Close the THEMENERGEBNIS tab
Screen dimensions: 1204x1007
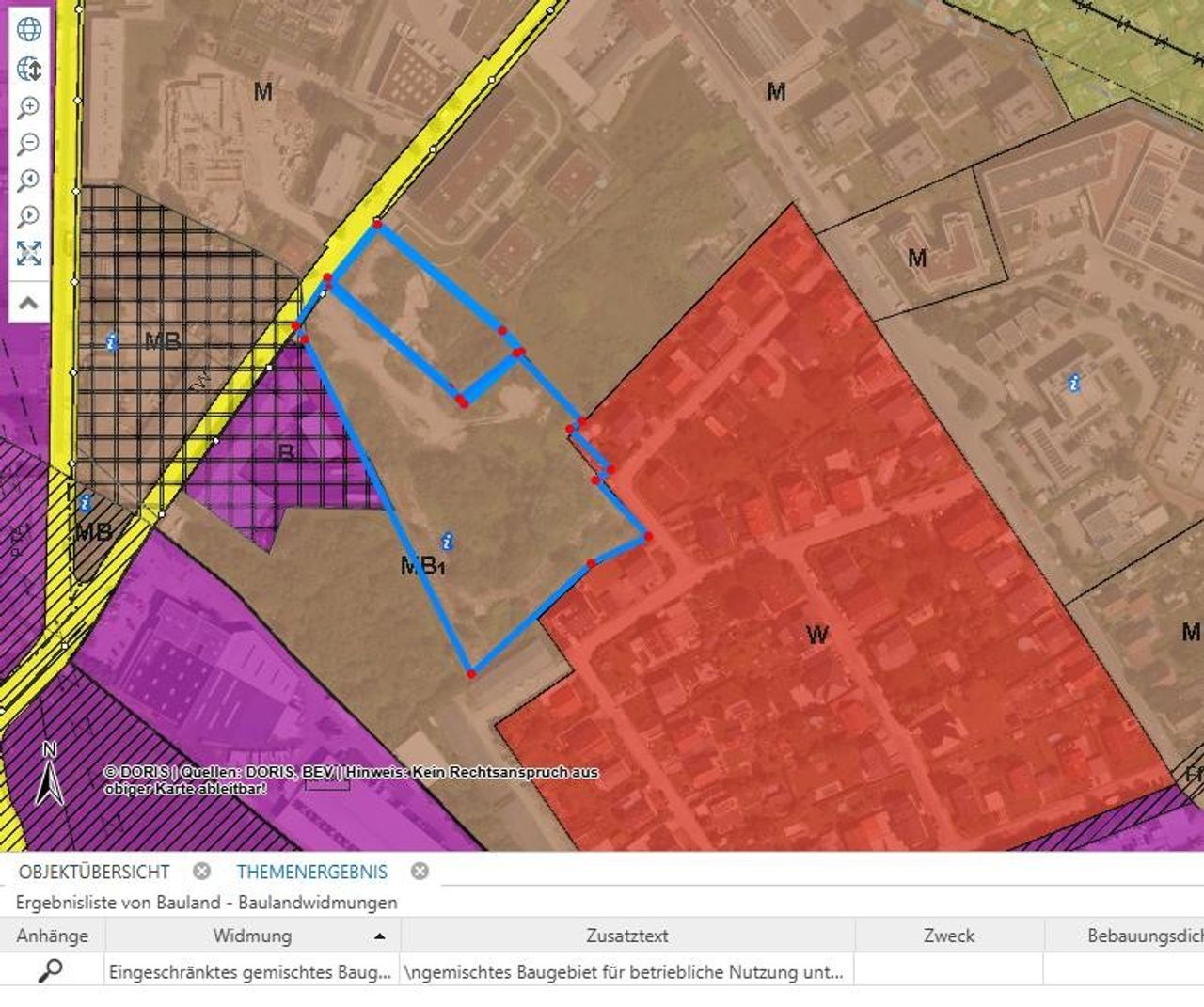tap(420, 872)
